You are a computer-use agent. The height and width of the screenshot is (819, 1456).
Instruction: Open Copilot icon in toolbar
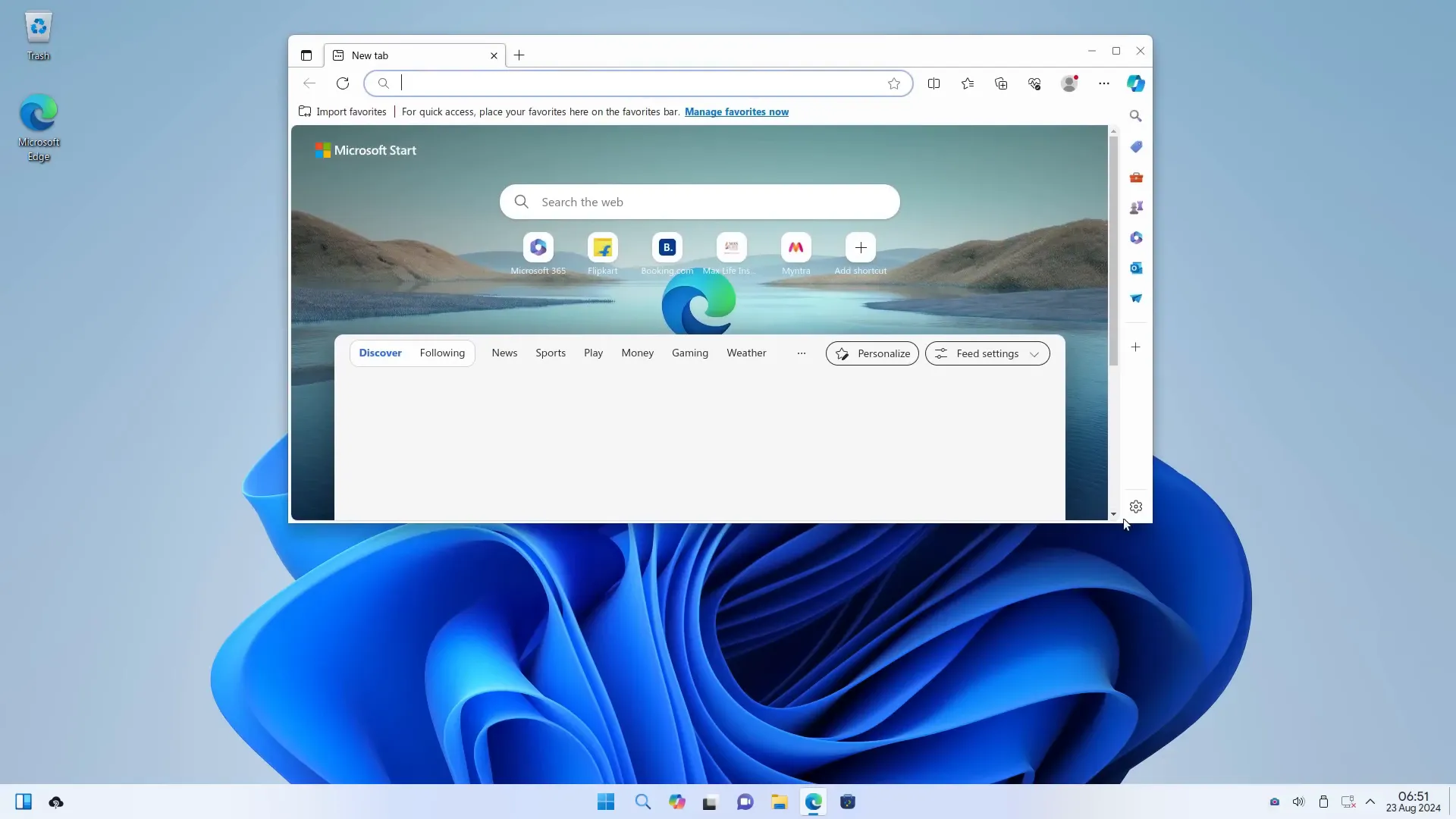pyautogui.click(x=1136, y=83)
